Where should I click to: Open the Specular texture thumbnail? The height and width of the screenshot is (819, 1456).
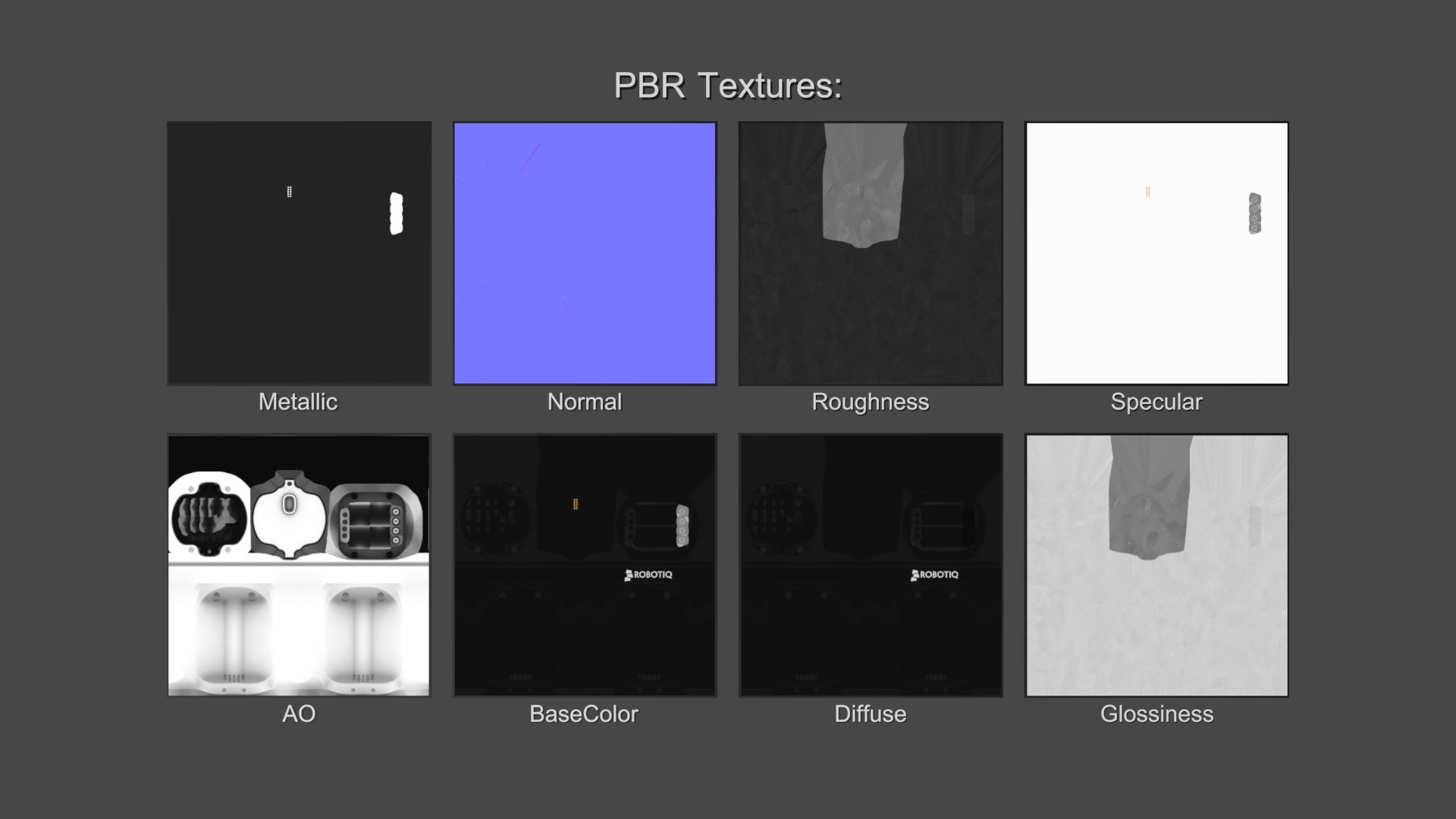pos(1156,253)
